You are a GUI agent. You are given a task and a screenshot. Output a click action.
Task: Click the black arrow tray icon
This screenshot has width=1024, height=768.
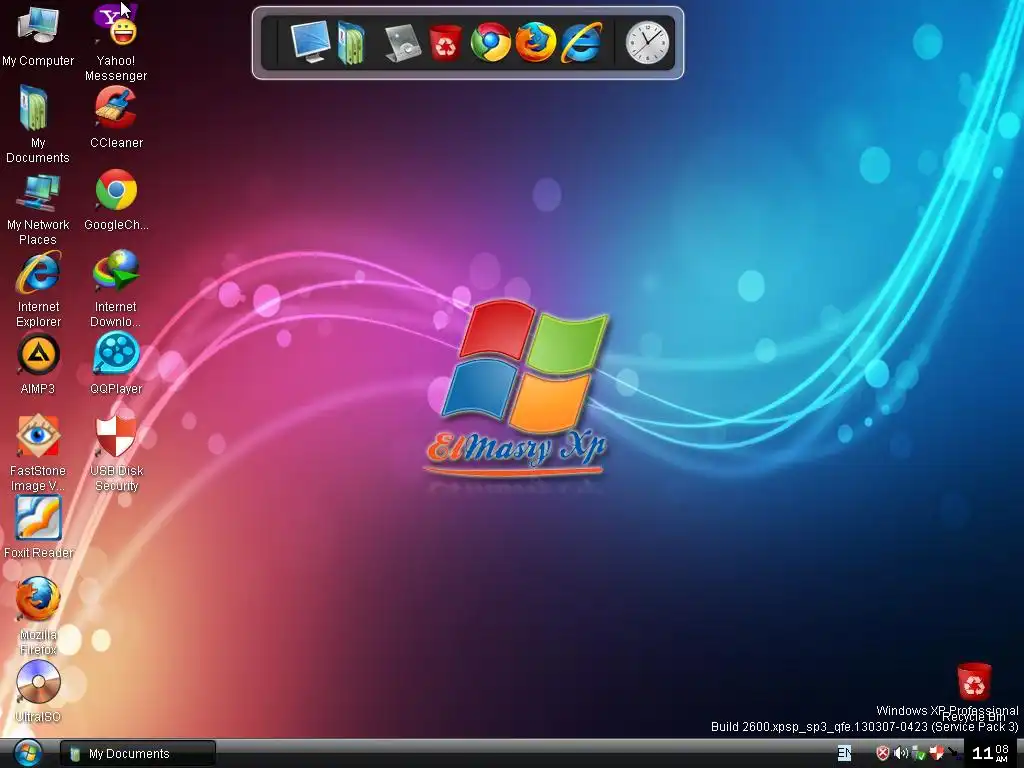[954, 754]
